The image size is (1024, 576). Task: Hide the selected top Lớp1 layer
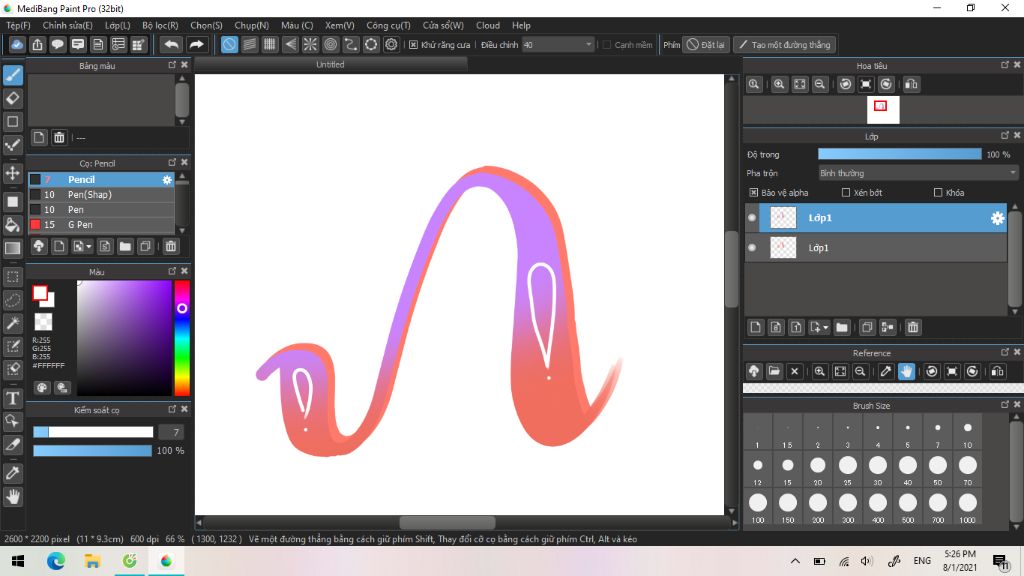pos(752,218)
